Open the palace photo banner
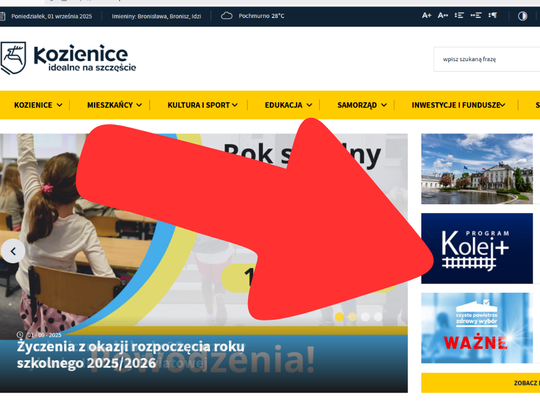The width and height of the screenshot is (540, 407). click(x=477, y=169)
